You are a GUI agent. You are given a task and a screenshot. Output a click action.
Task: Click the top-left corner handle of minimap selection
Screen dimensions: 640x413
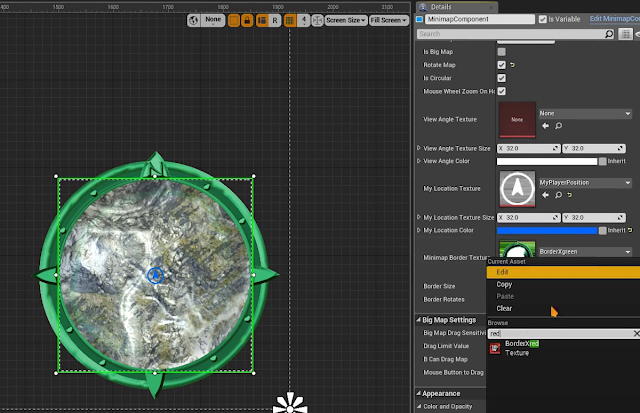pos(56,176)
